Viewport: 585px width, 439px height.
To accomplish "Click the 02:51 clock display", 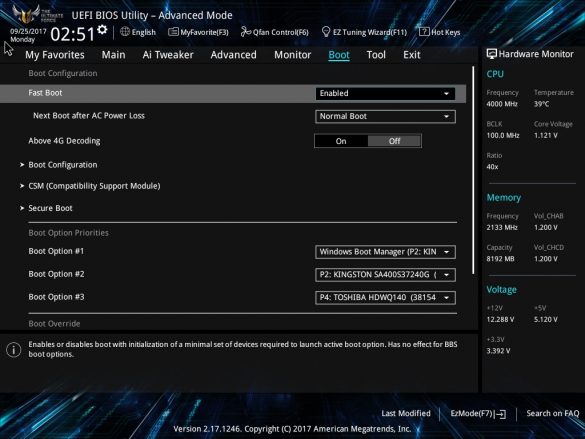I will (72, 34).
